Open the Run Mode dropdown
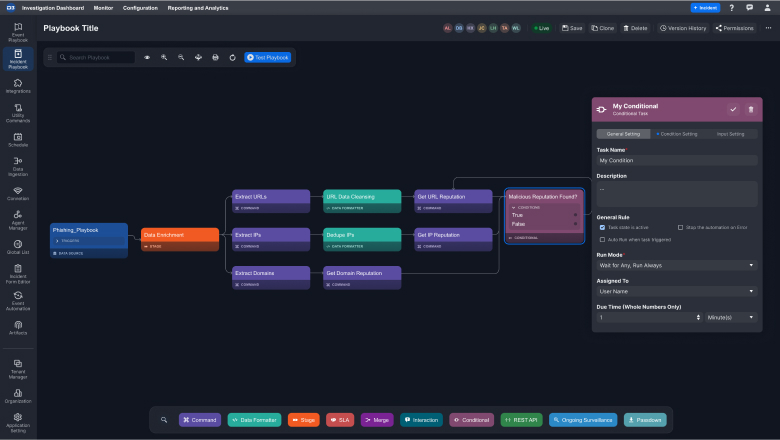The image size is (780, 440). (x=677, y=265)
